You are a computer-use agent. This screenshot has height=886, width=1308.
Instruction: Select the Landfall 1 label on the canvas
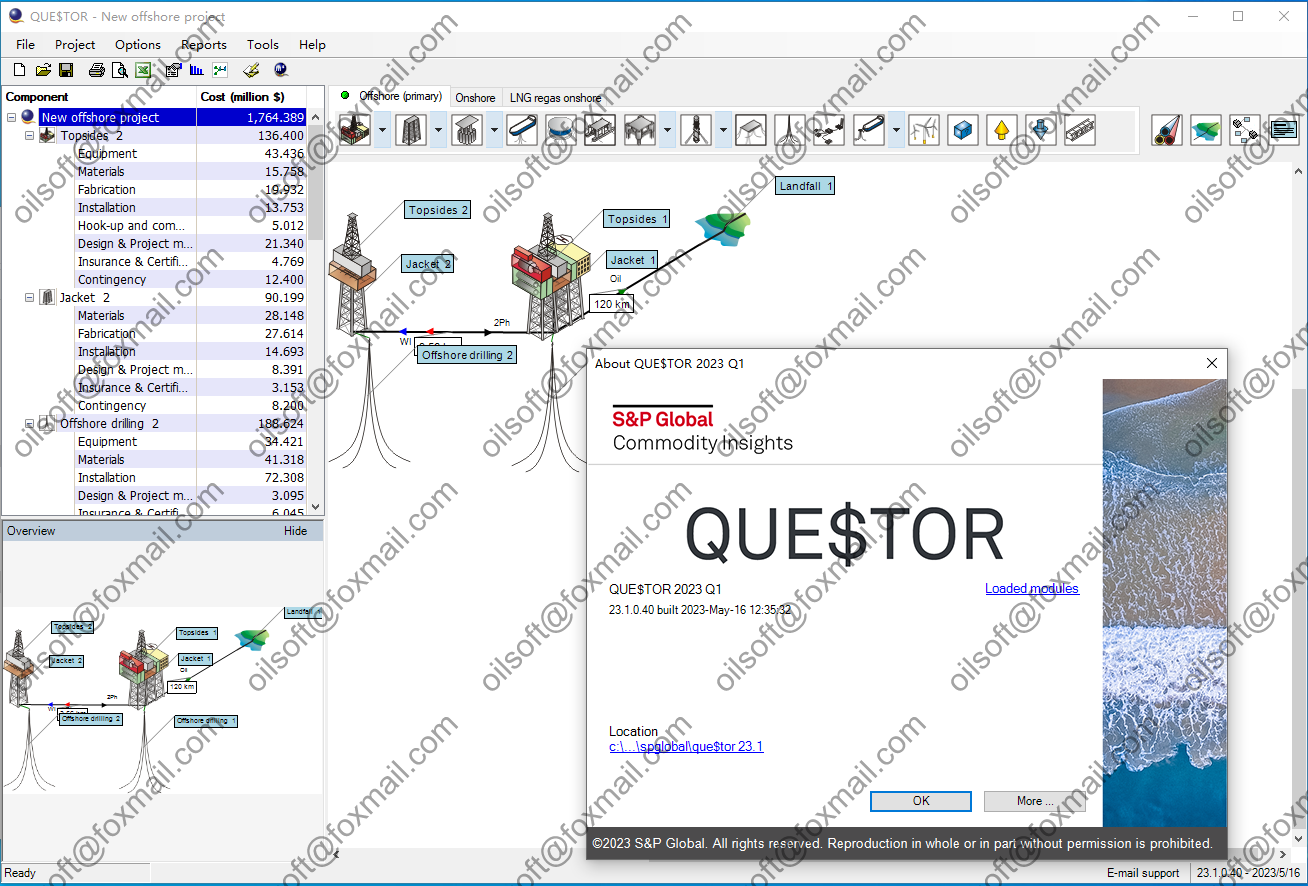(806, 186)
